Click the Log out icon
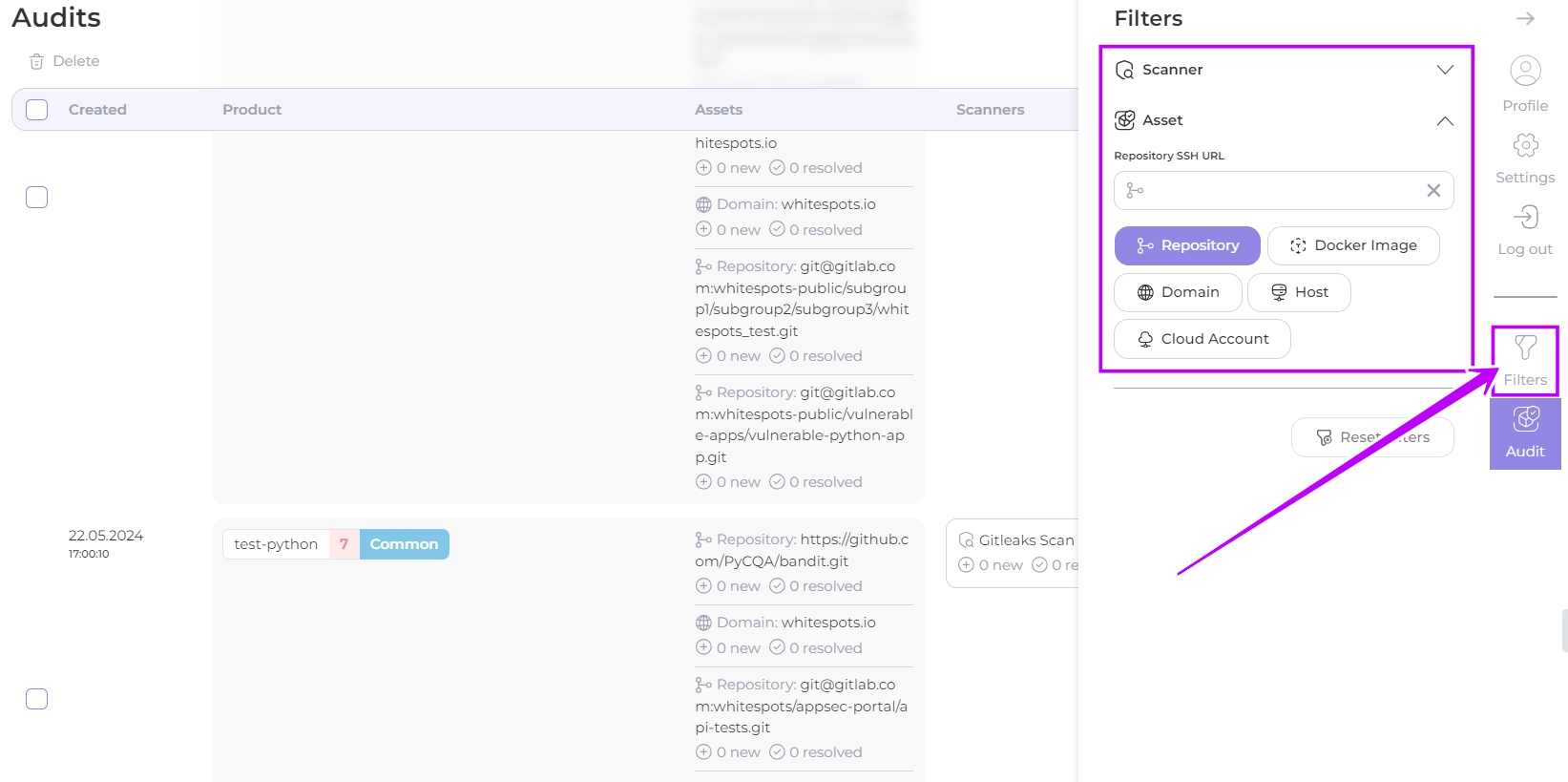The height and width of the screenshot is (782, 1568). tap(1525, 218)
